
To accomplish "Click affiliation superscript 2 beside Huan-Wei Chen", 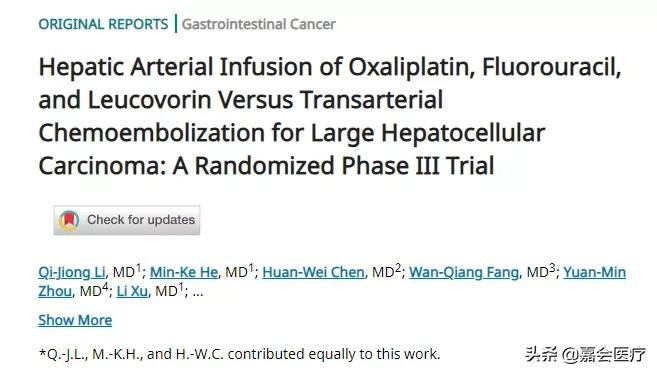I will click(398, 267).
